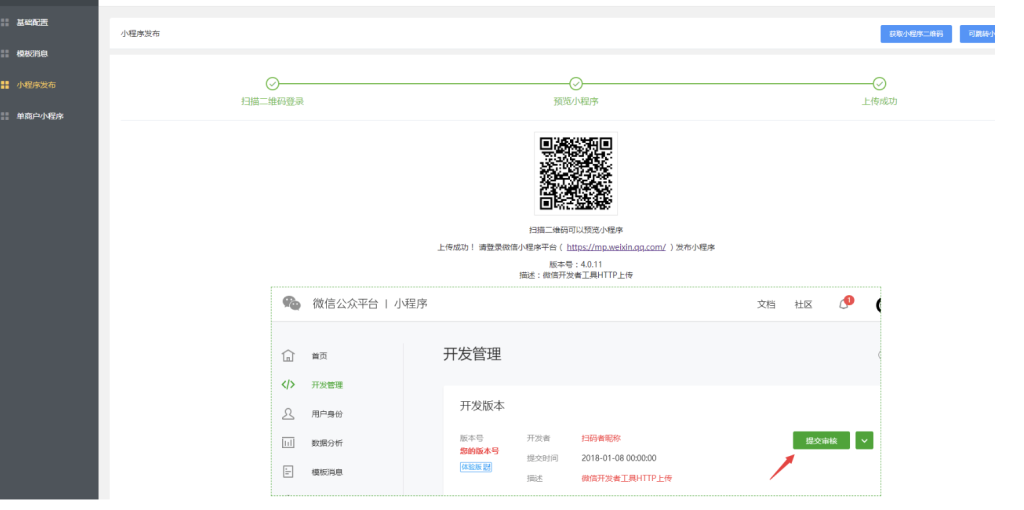Click the green 提交审核 button
The width and height of the screenshot is (1024, 510).
821,441
